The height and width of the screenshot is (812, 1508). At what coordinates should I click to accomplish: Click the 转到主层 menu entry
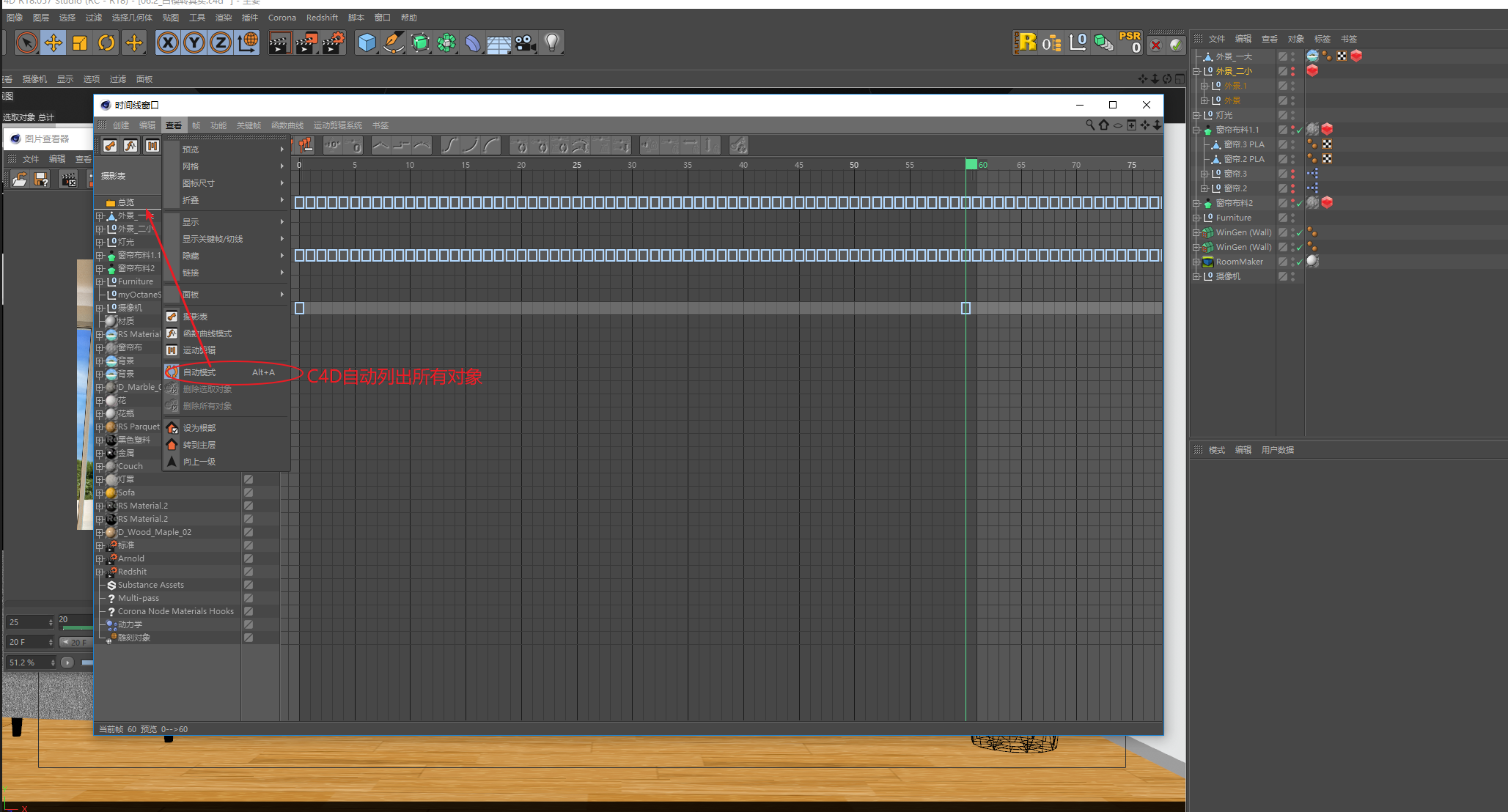click(x=199, y=445)
